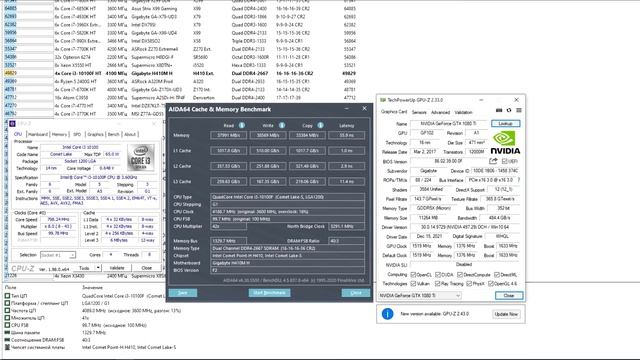Image resolution: width=640 pixels, height=360 pixels.
Task: Toggle the CPU FSB checkbox in AIDA64 list
Action: pos(7,325)
